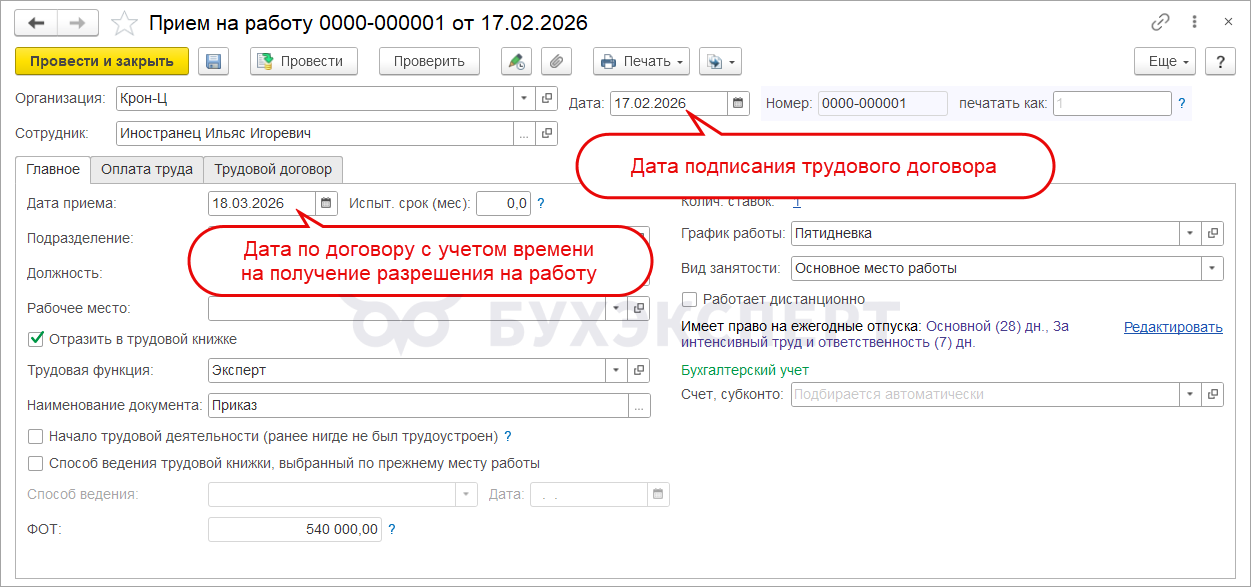Screen dimensions: 1251x587
Task: Check Способ ведения трудовой книжки checkbox
Action: pyautogui.click(x=36, y=463)
